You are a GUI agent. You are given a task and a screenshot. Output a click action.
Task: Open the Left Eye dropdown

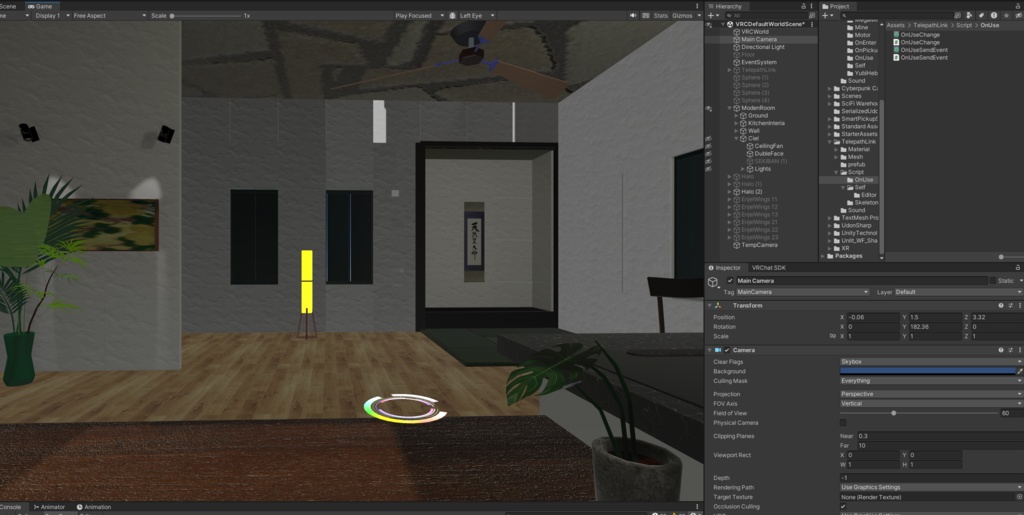click(x=477, y=15)
